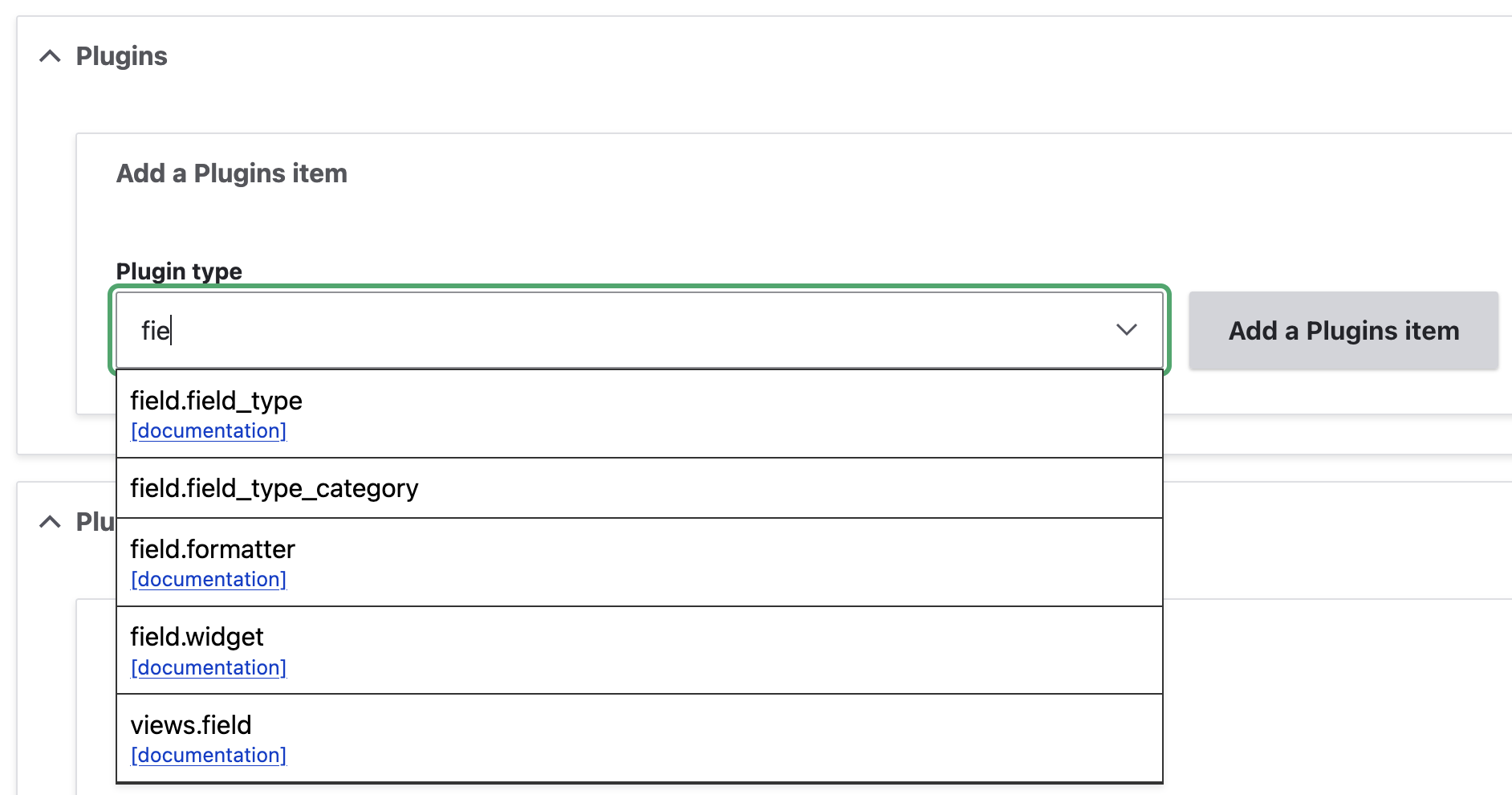Collapse the second partially hidden section chevron
The width and height of the screenshot is (1512, 795).
(50, 522)
